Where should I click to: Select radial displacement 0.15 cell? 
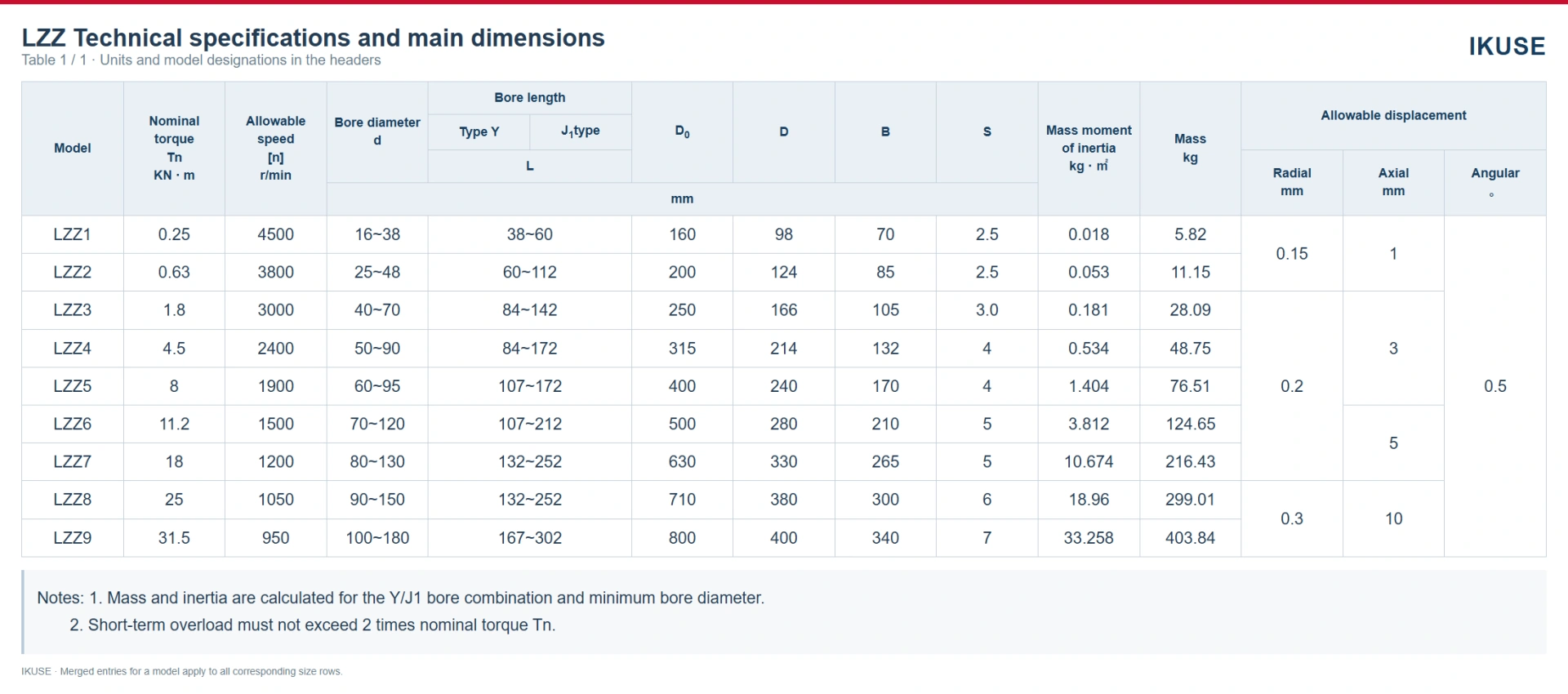tap(1292, 253)
